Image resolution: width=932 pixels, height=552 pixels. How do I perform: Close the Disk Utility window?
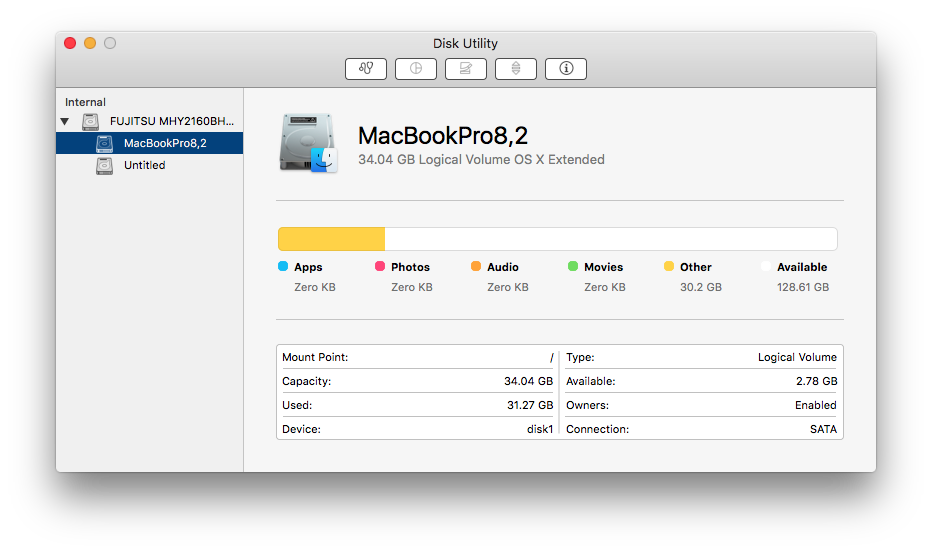coord(70,43)
